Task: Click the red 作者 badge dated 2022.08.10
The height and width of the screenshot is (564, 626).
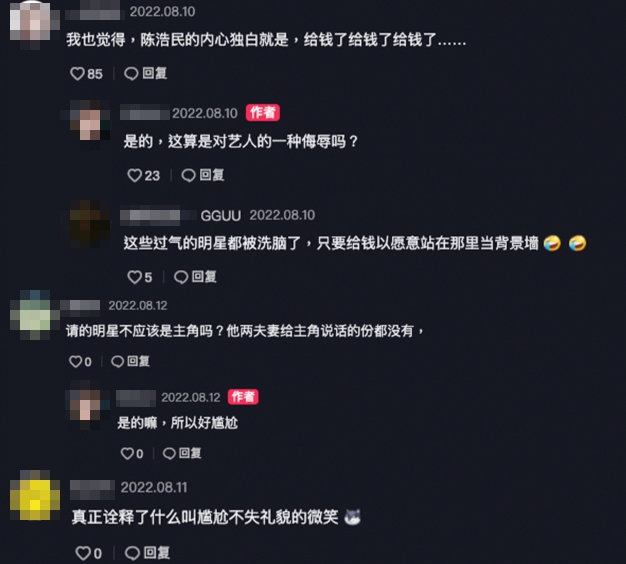Action: pos(263,113)
